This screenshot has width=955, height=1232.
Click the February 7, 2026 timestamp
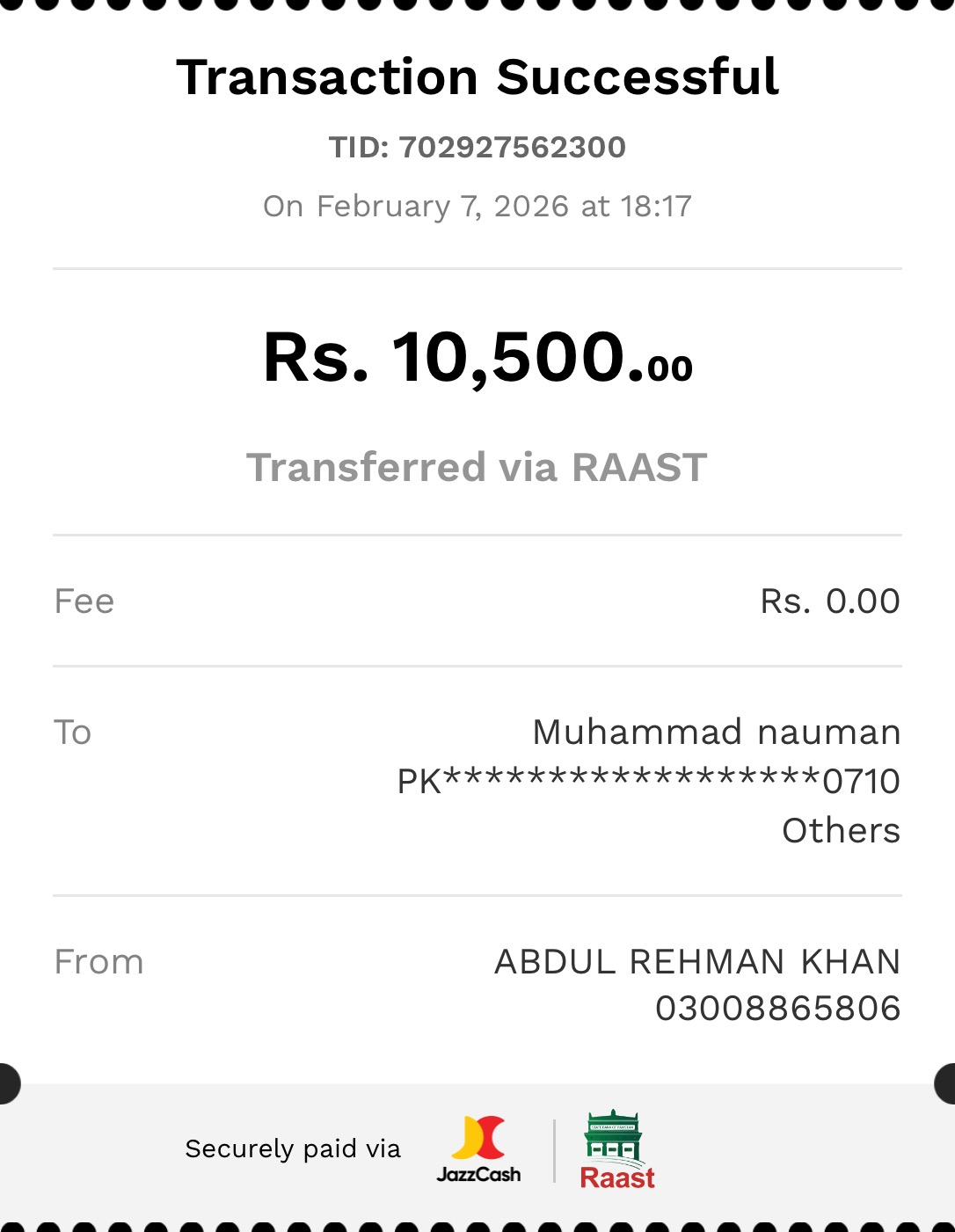[477, 206]
